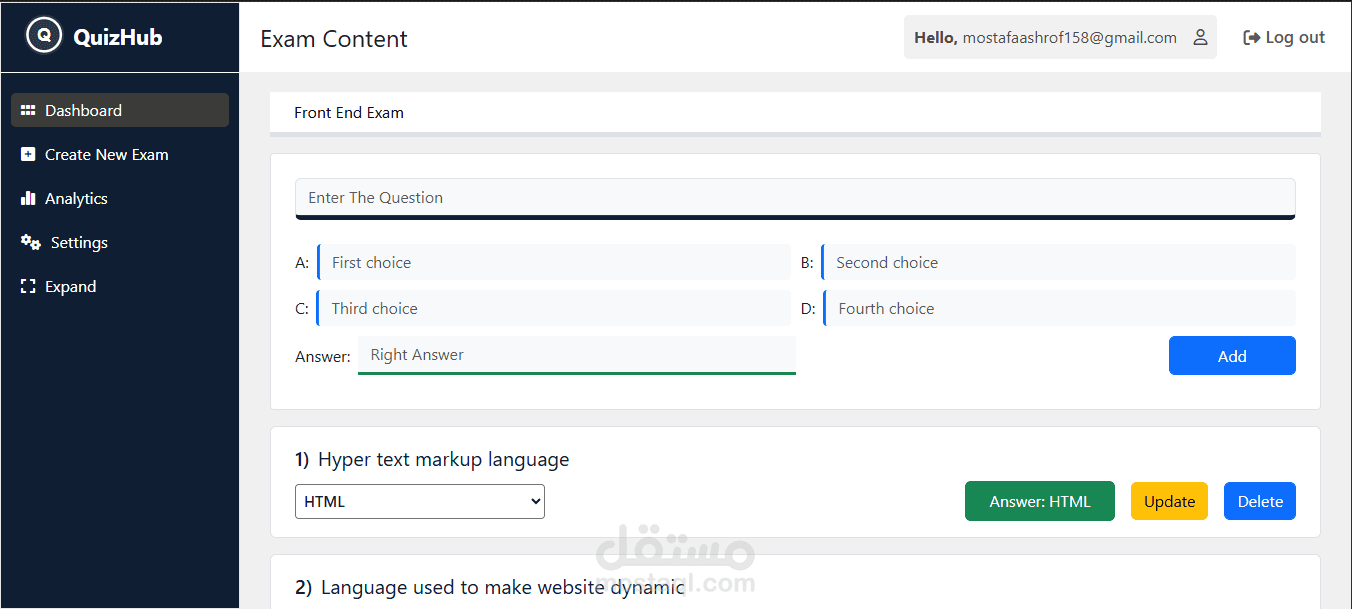Delete question 1 with Delete button
The image size is (1352, 609).
click(x=1259, y=502)
